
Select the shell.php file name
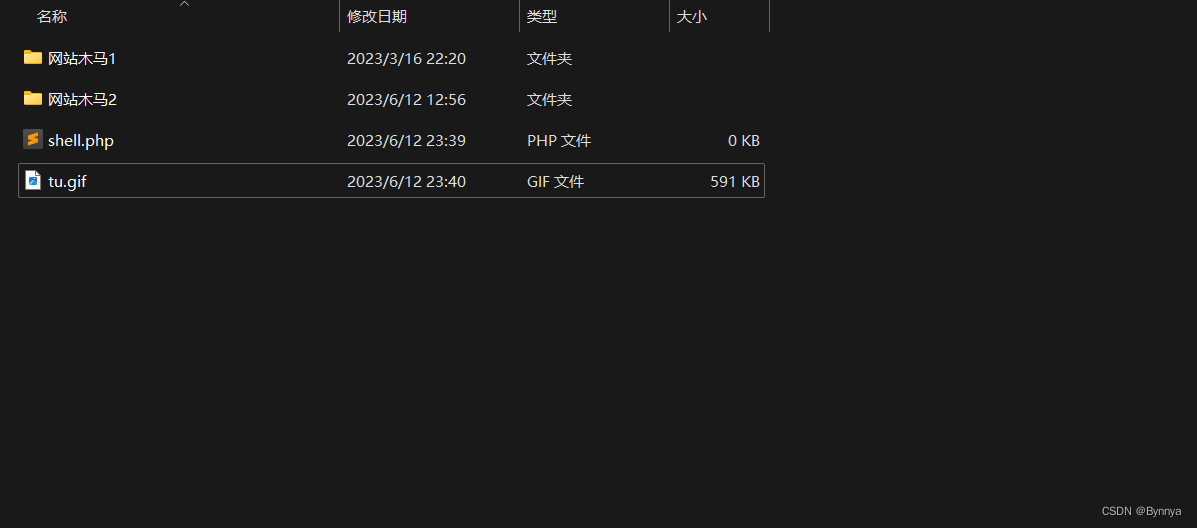pyautogui.click(x=81, y=140)
